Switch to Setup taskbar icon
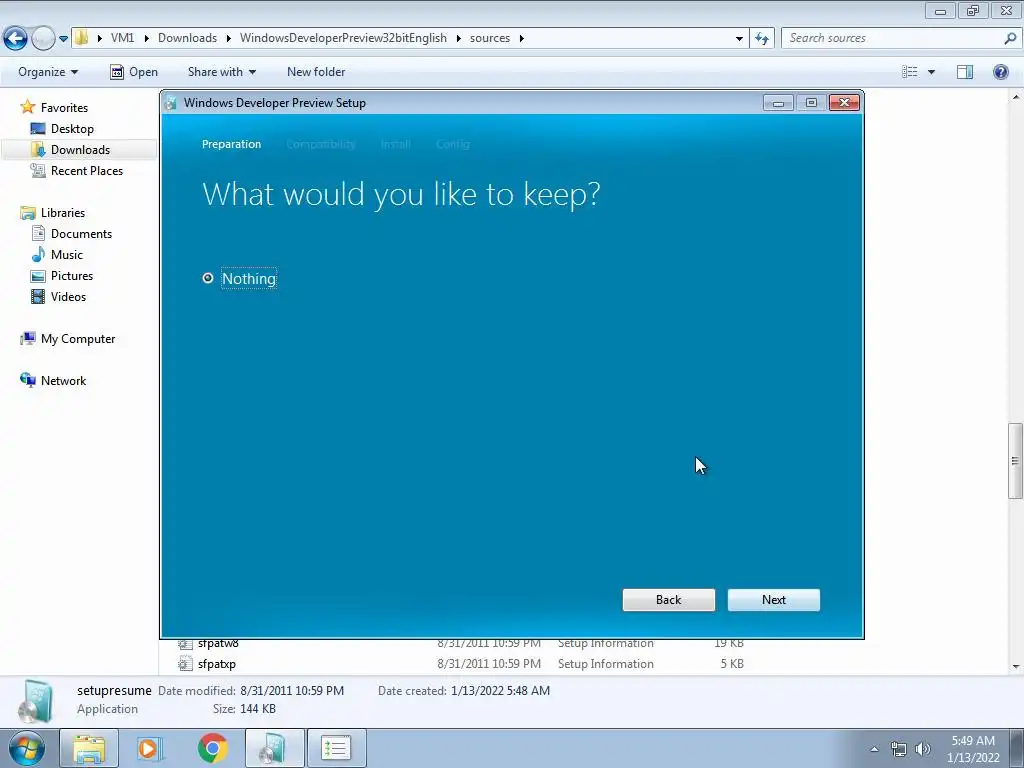Image resolution: width=1024 pixels, height=768 pixels. 274,748
